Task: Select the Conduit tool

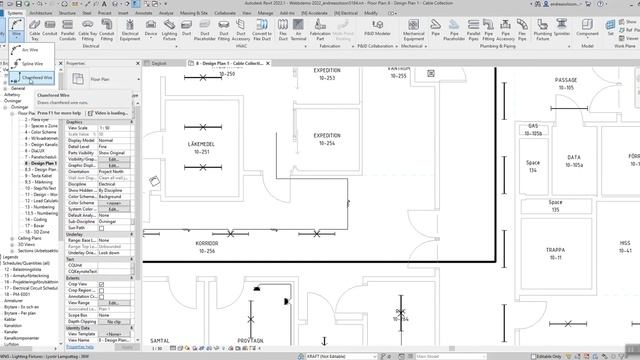Action: tap(50, 28)
